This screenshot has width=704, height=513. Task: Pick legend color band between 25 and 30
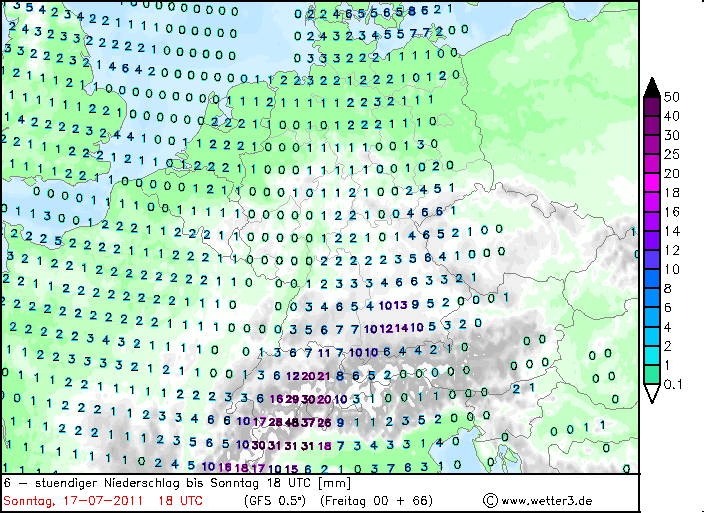(652, 145)
